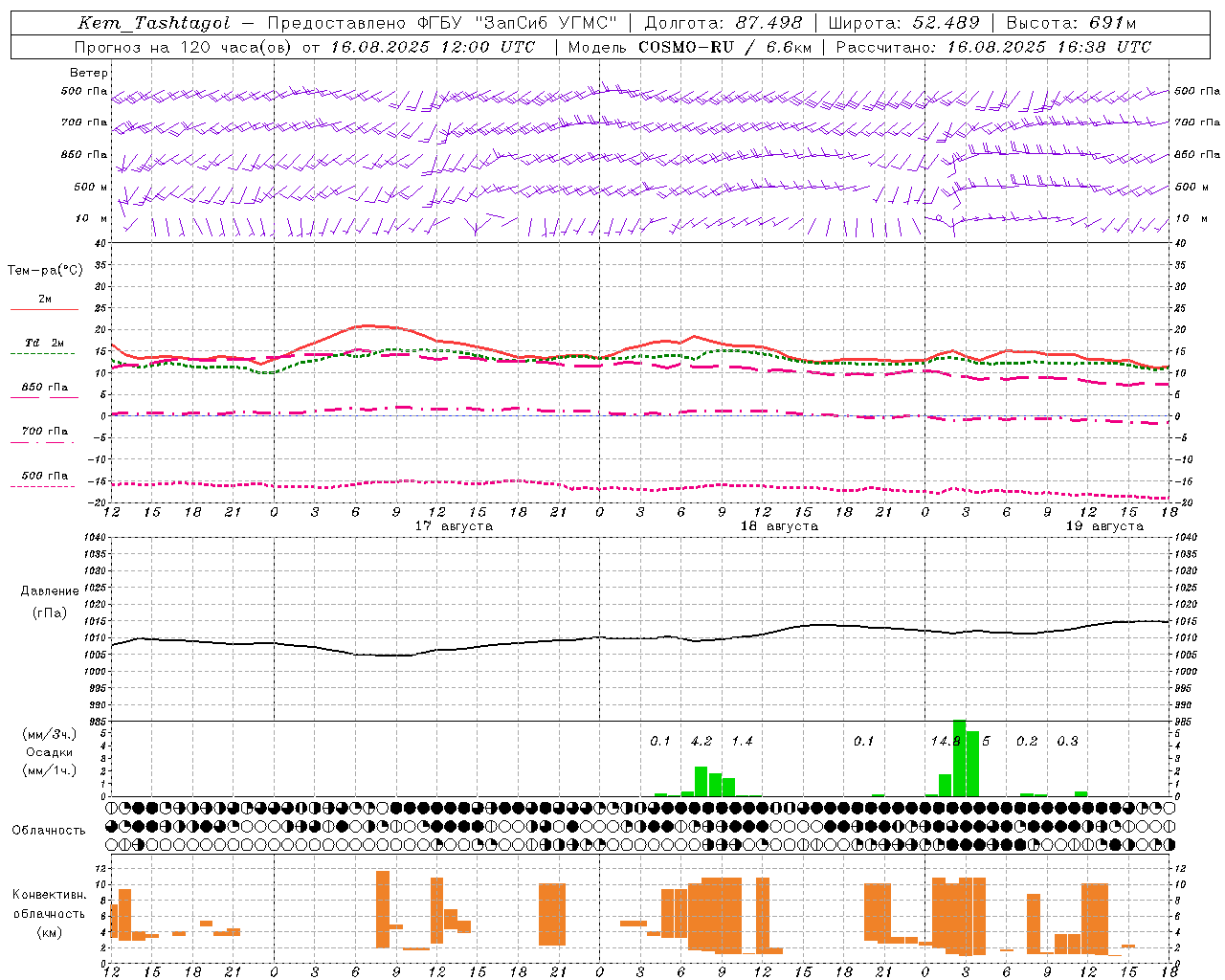Click the '(мм/3ч.)' unit label
This screenshot has height=980, width=1225.
(x=50, y=734)
